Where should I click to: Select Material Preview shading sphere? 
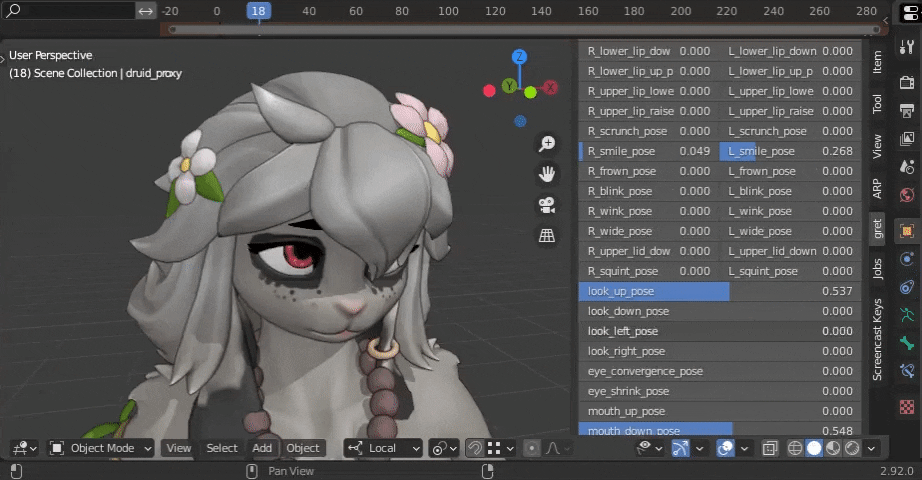[833, 448]
